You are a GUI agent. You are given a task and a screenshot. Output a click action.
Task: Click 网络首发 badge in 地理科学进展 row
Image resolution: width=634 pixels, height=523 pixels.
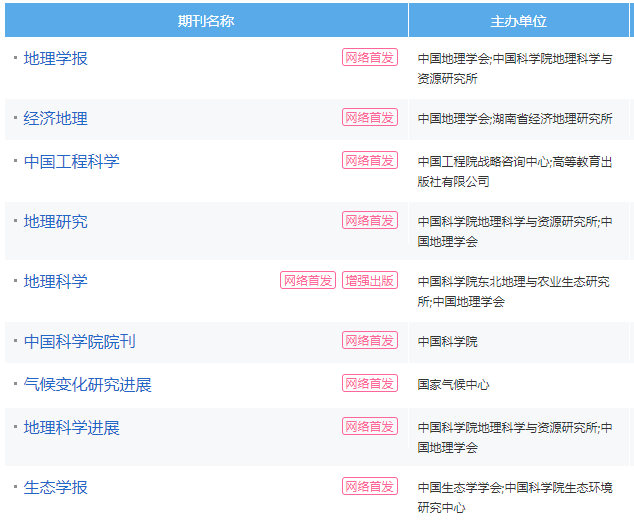tap(370, 426)
